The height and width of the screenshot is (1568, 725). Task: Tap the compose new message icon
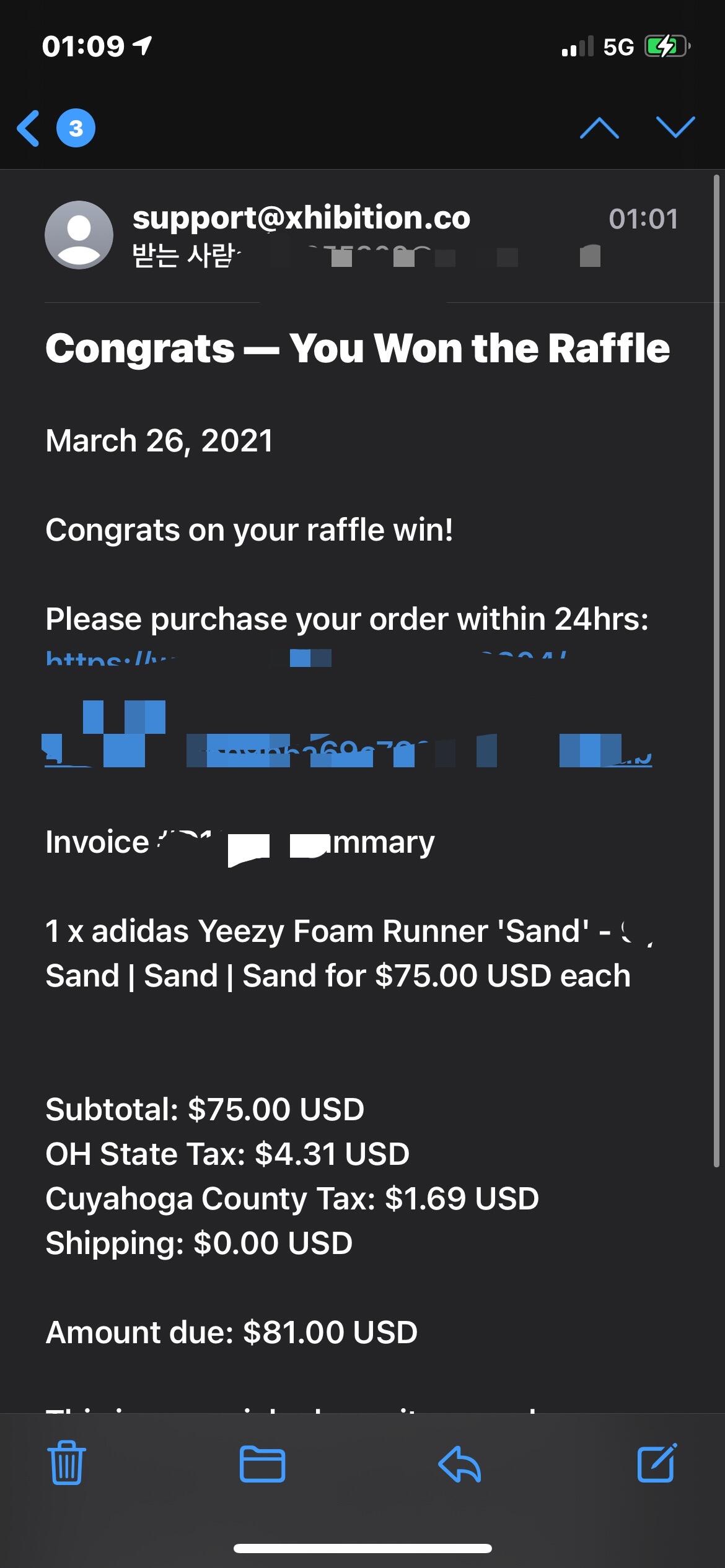[x=656, y=1463]
